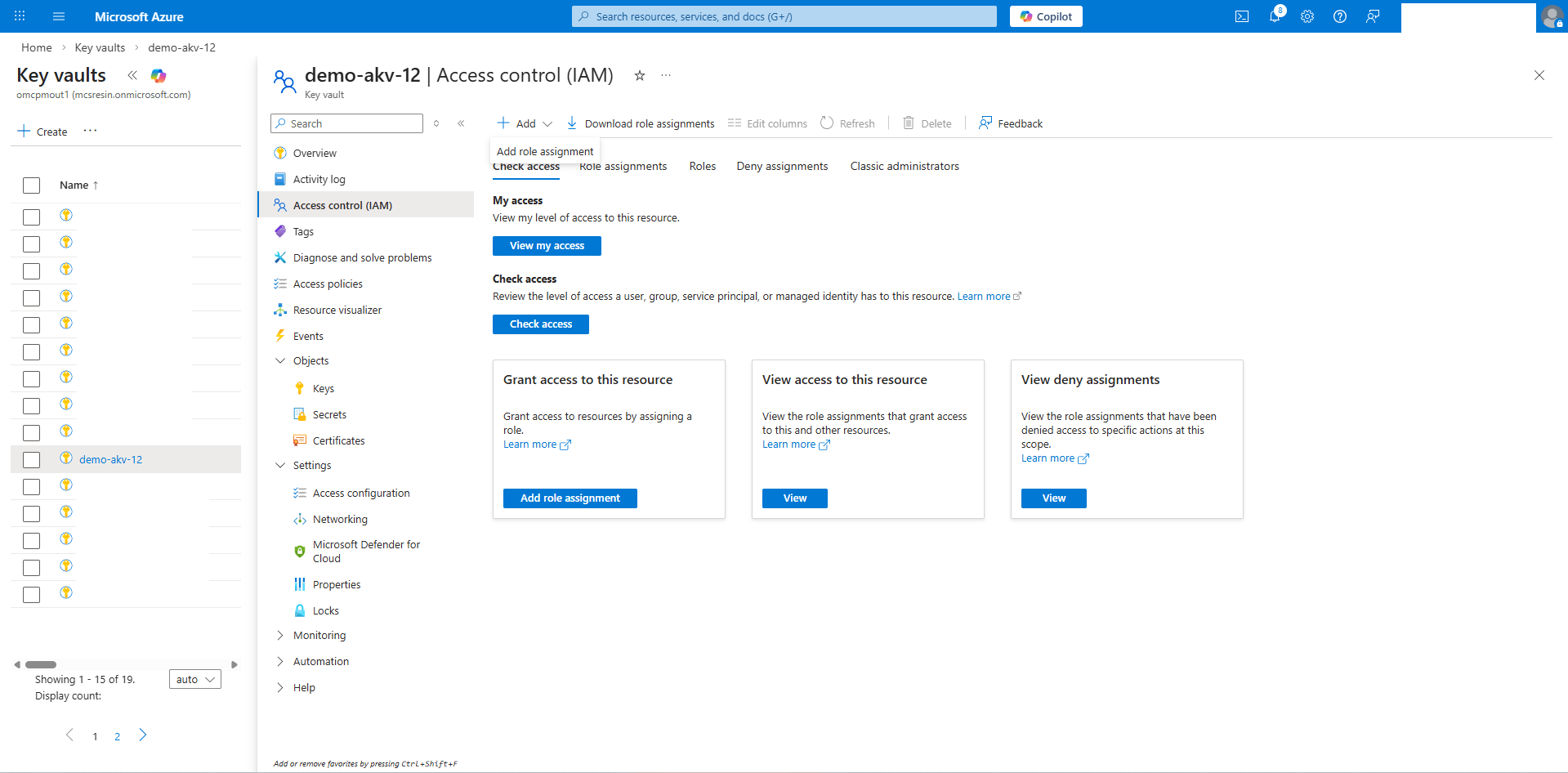The height and width of the screenshot is (773, 1568).
Task: Collapse the Objects section
Action: tap(281, 360)
